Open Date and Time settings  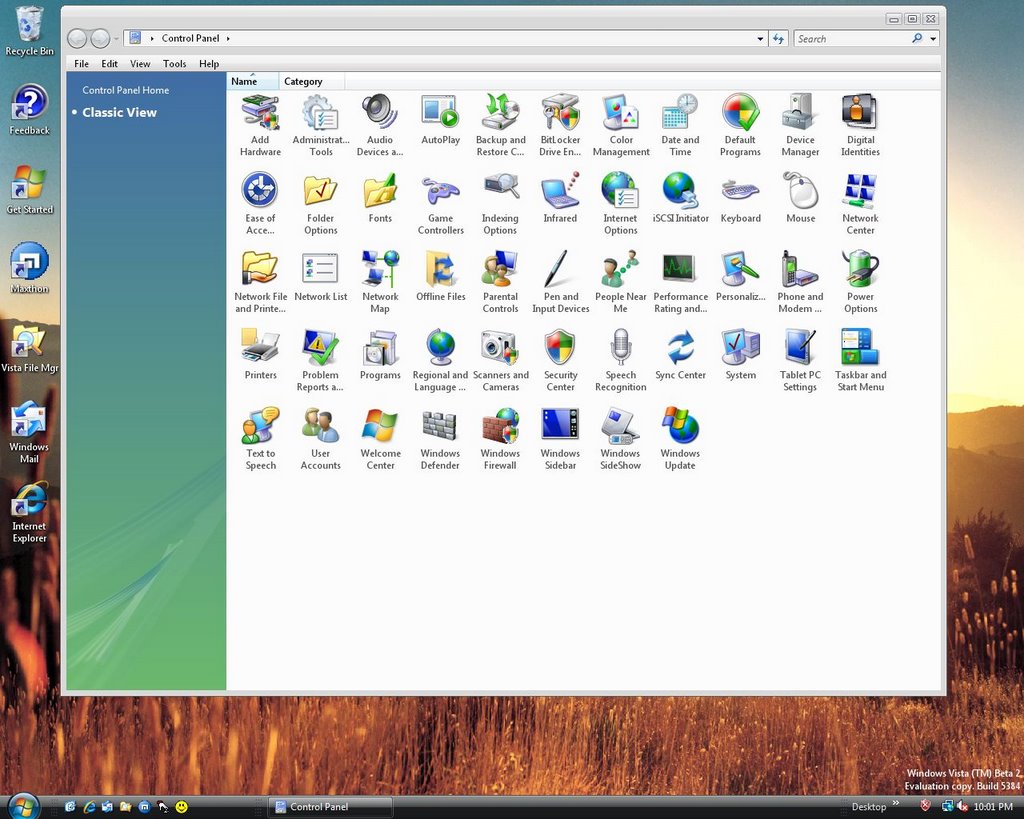[x=680, y=113]
